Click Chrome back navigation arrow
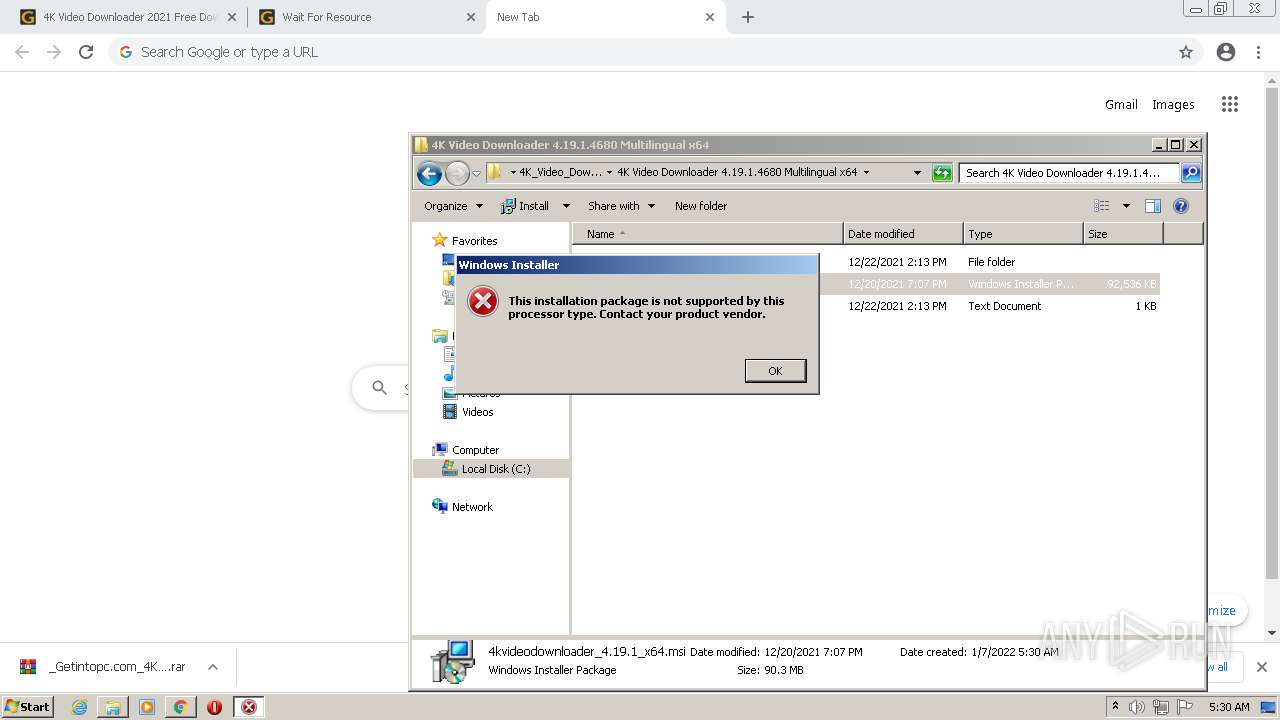This screenshot has width=1280, height=720. pos(22,52)
